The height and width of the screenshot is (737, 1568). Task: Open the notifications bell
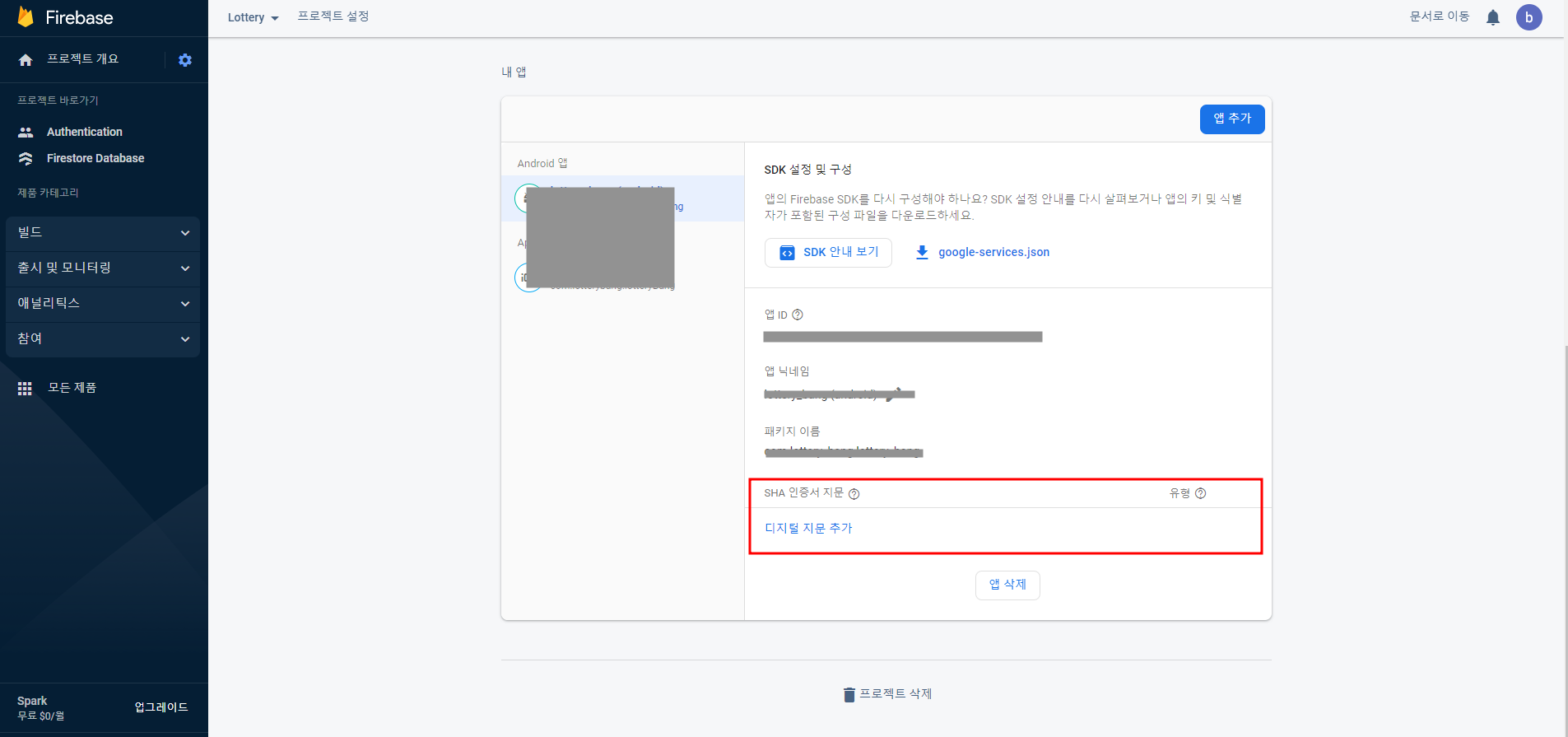1493,17
